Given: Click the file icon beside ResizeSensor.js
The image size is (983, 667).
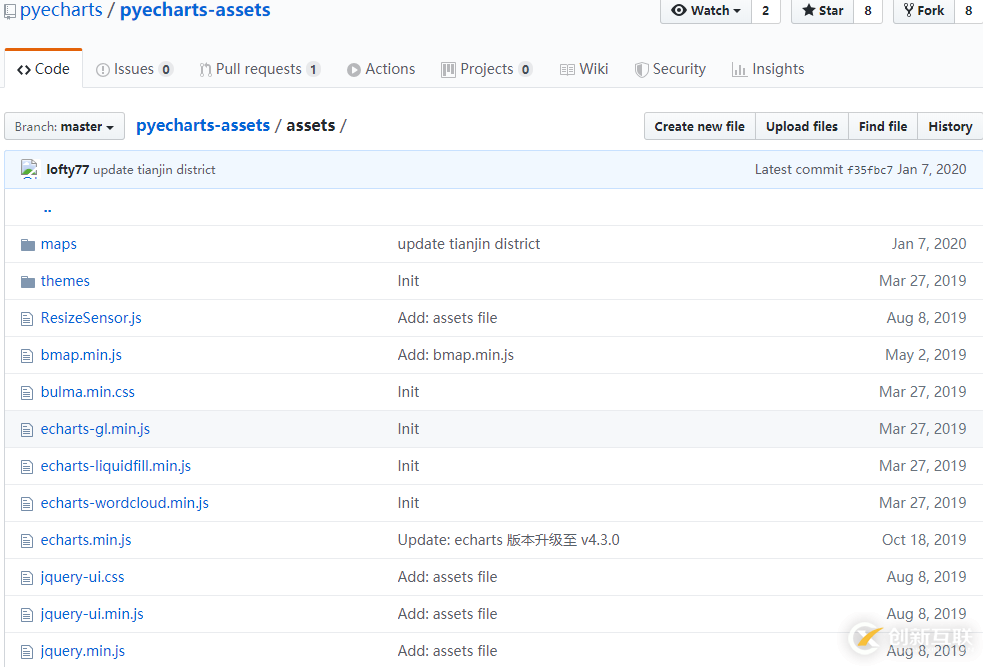Looking at the screenshot, I should [27, 319].
